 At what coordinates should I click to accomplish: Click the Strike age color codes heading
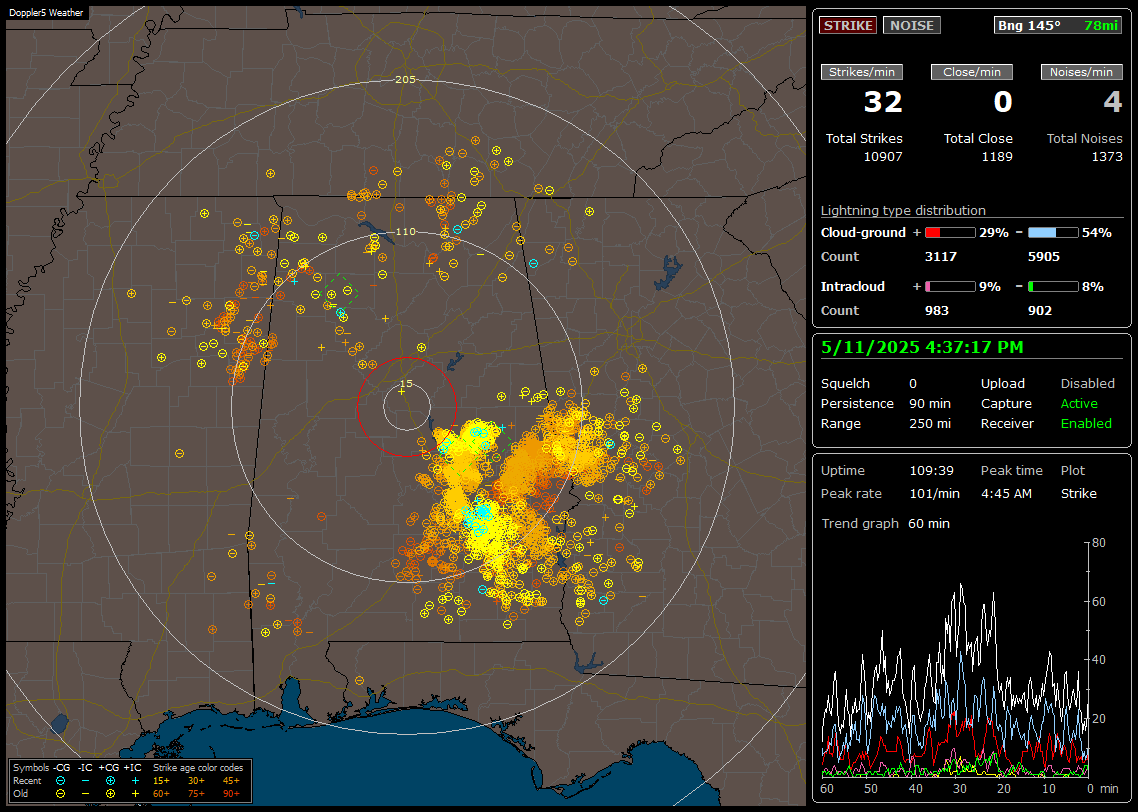click(197, 768)
